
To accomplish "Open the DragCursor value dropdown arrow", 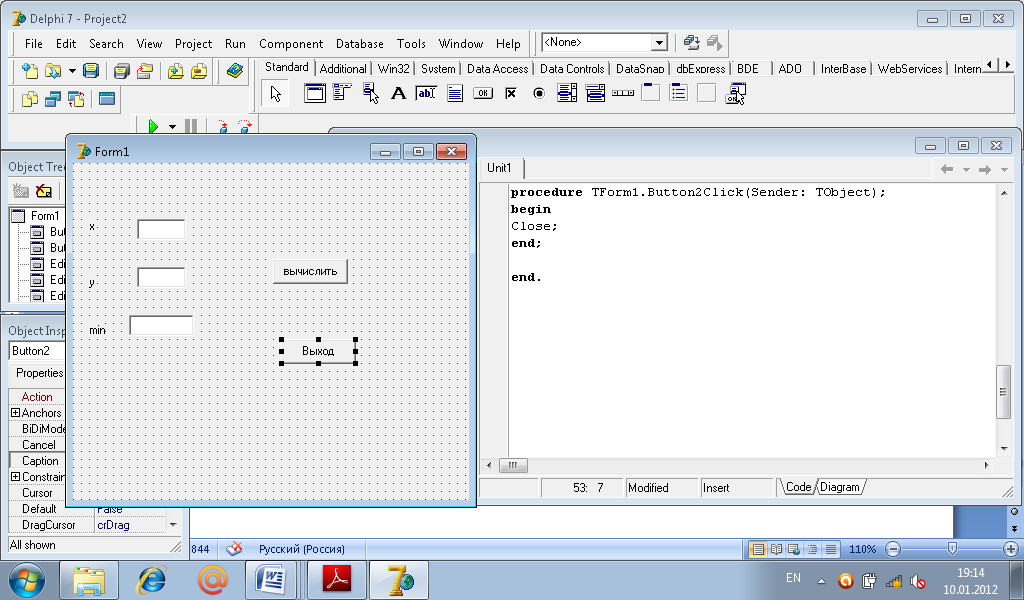I will click(173, 525).
